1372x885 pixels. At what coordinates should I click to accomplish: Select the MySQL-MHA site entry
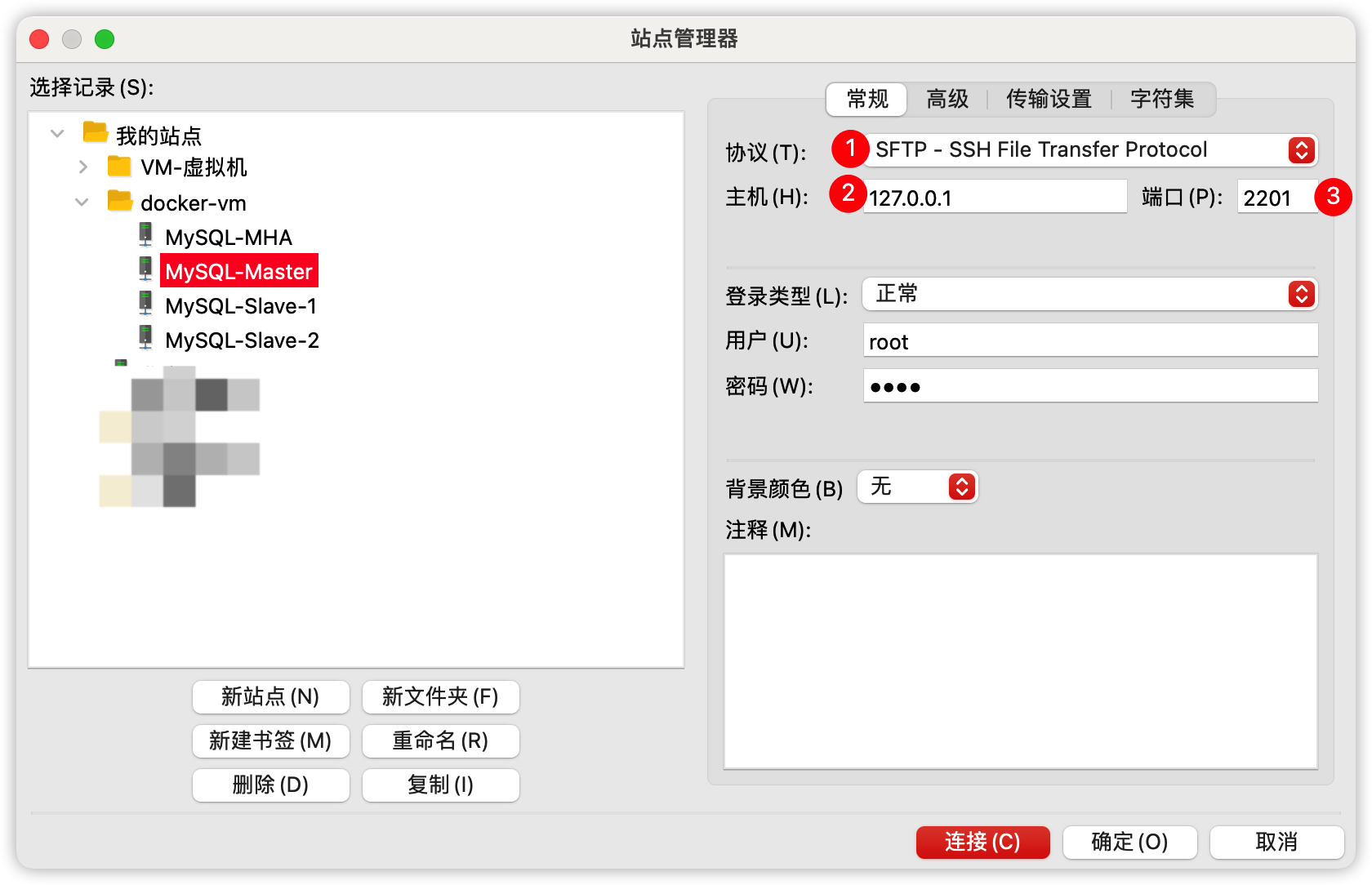(x=229, y=237)
